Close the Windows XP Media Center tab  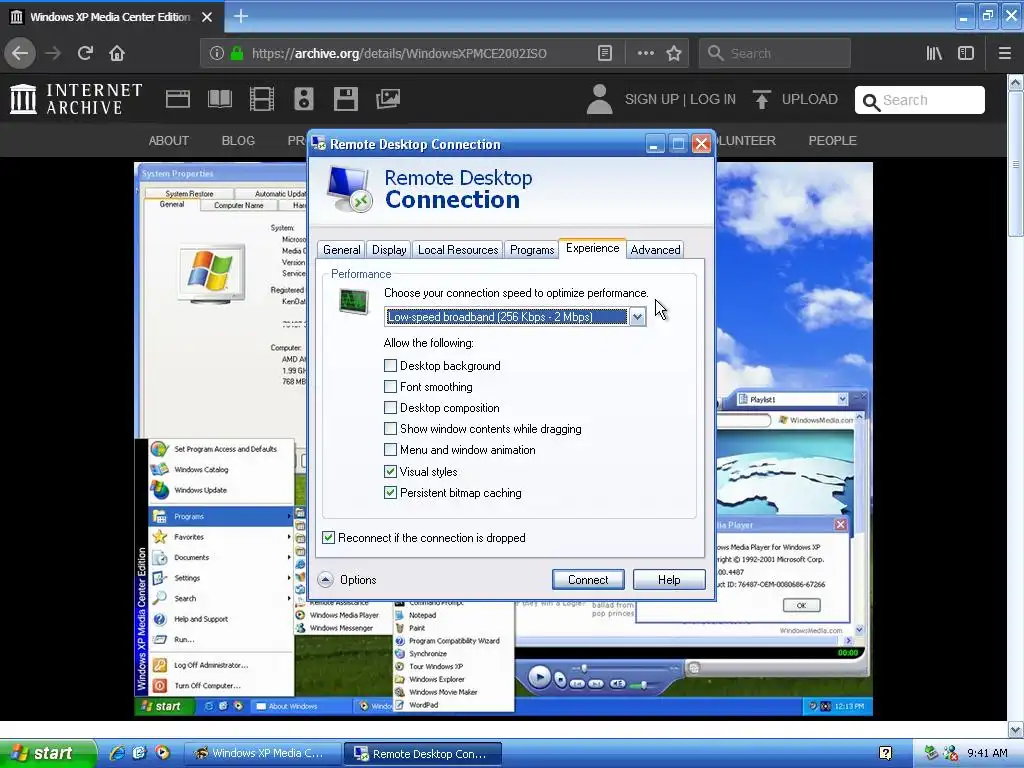(x=207, y=17)
